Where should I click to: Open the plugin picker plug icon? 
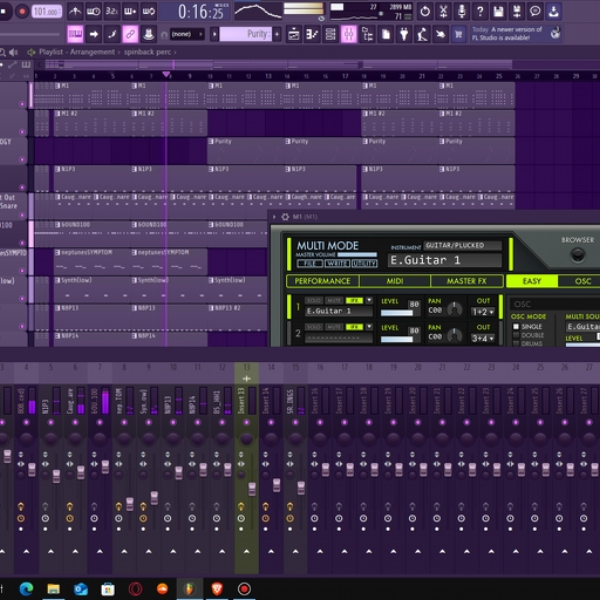click(404, 34)
